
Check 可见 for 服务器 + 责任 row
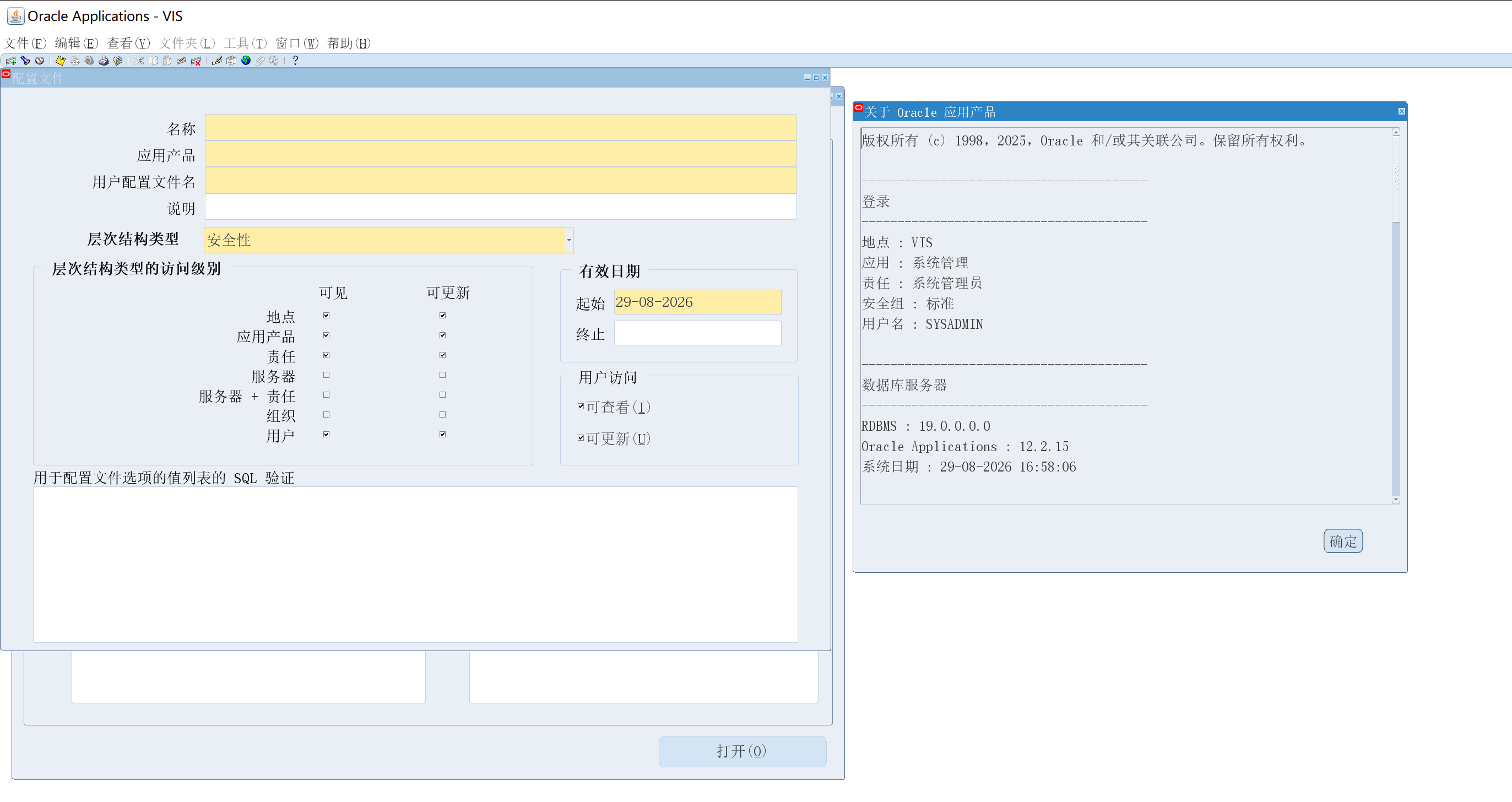(326, 394)
